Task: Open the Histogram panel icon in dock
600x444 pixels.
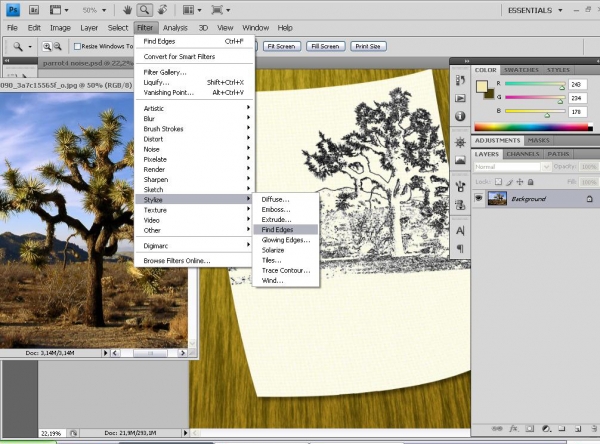Action: (460, 160)
